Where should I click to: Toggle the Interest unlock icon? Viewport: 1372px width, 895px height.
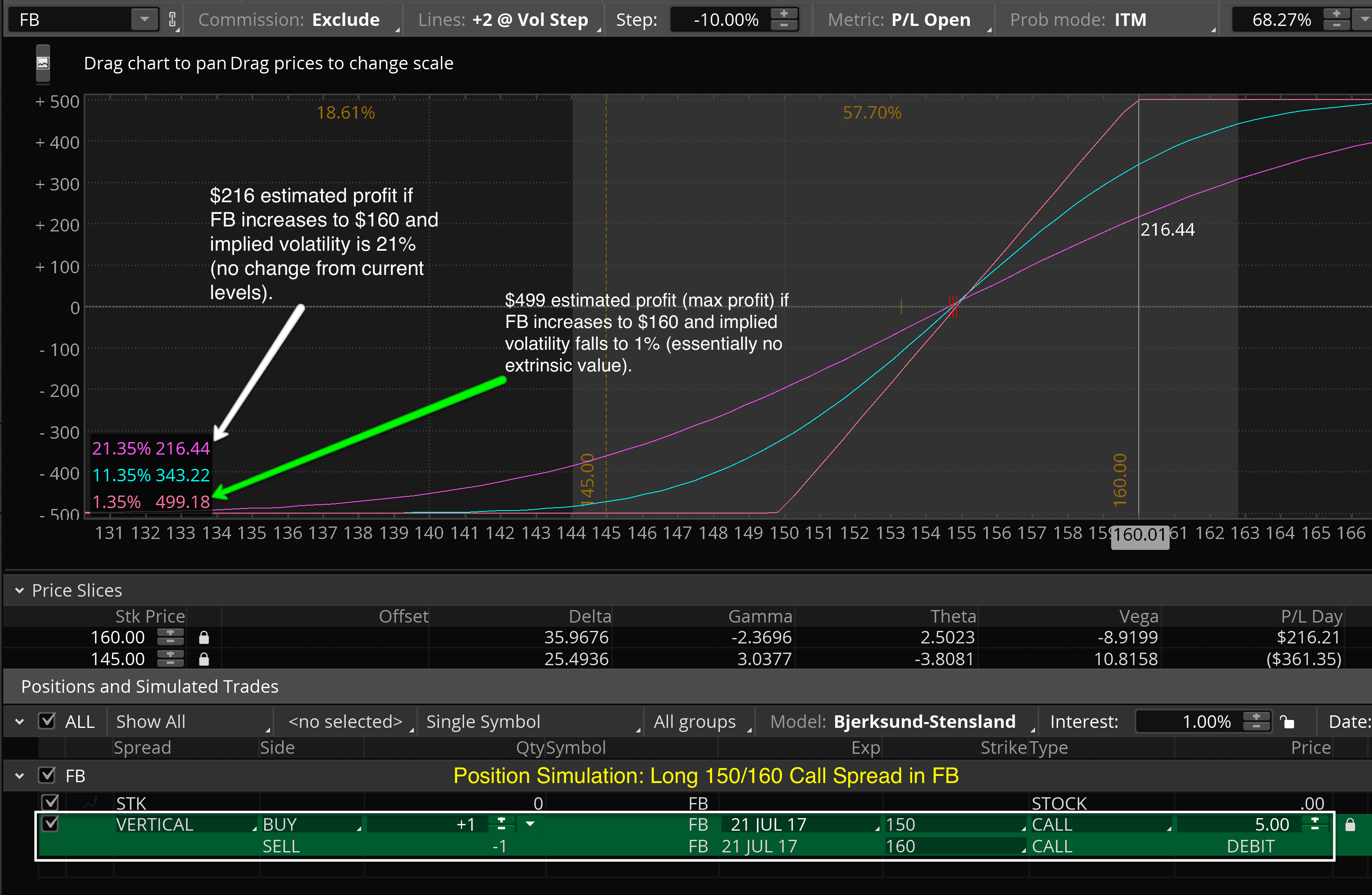coord(1287,722)
